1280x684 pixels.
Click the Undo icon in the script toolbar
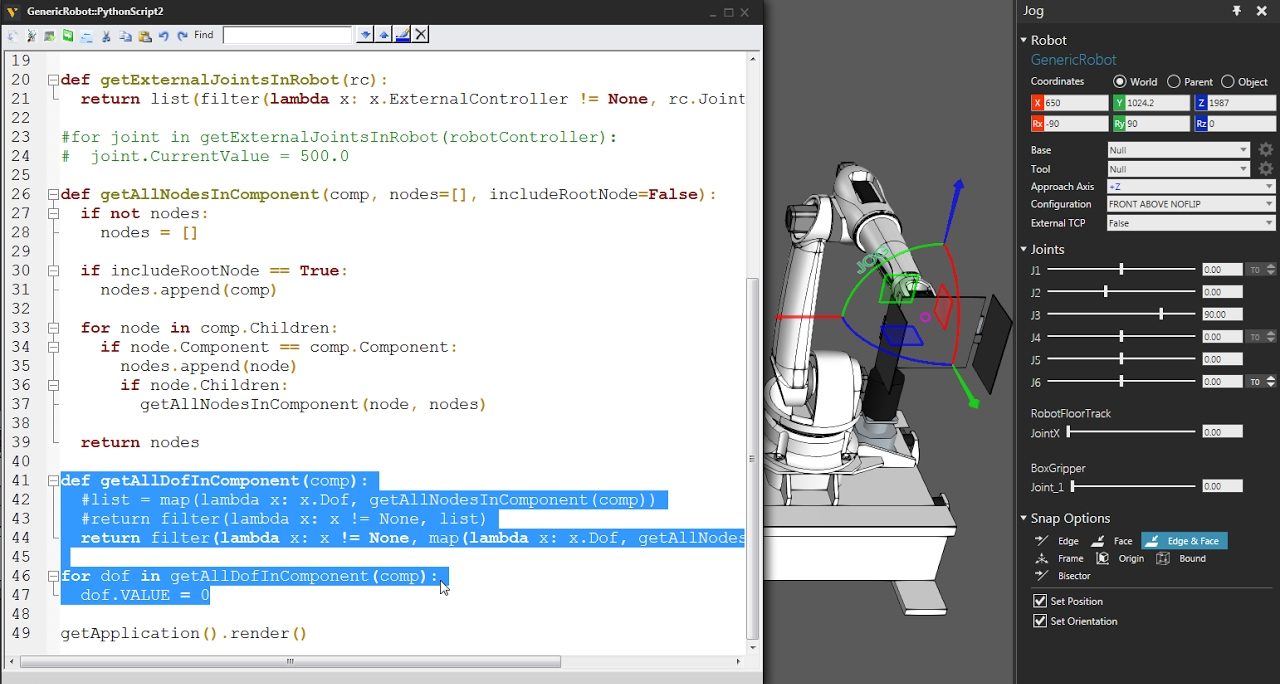(165, 35)
